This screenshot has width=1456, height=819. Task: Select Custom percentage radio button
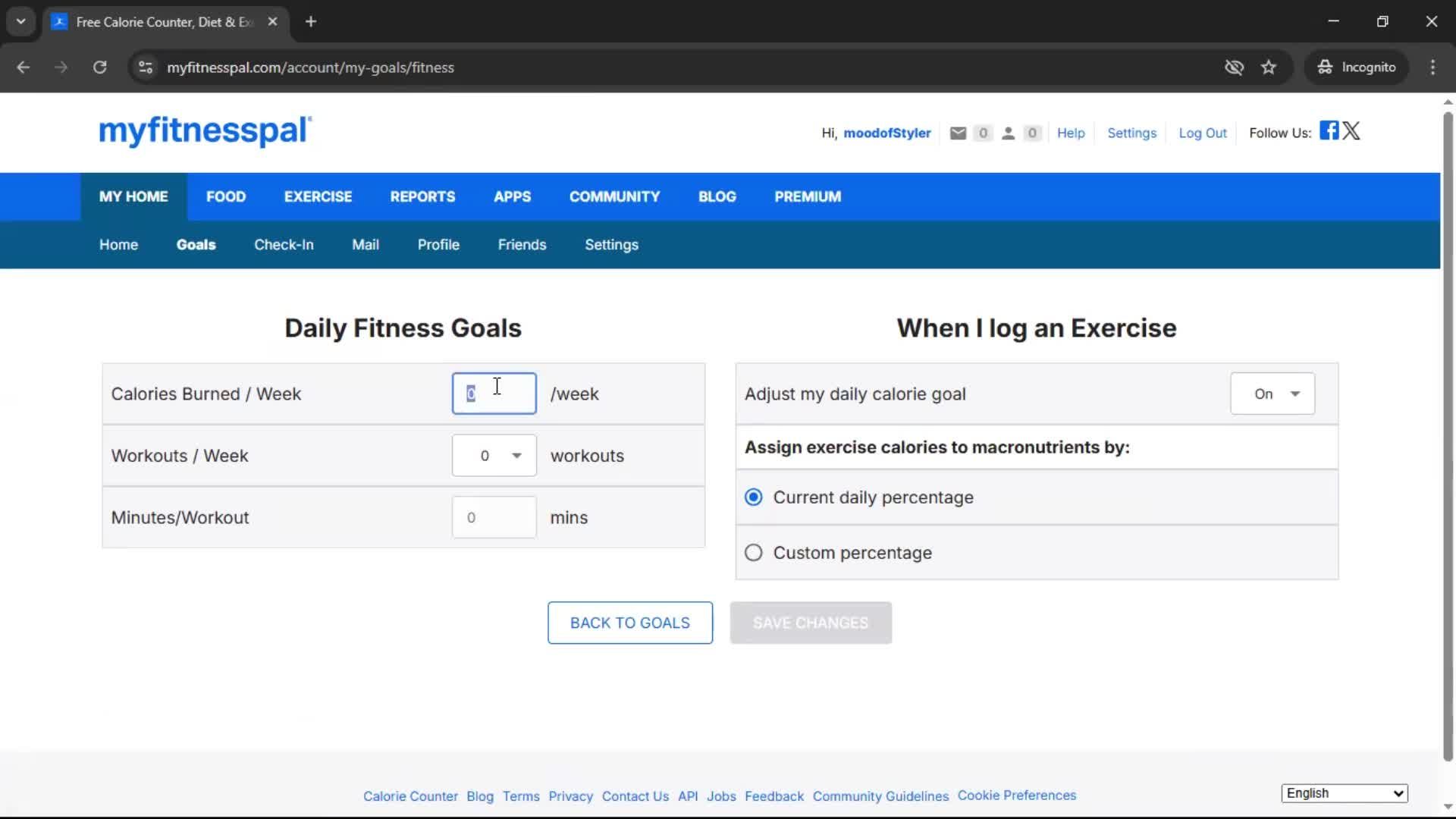pos(753,553)
